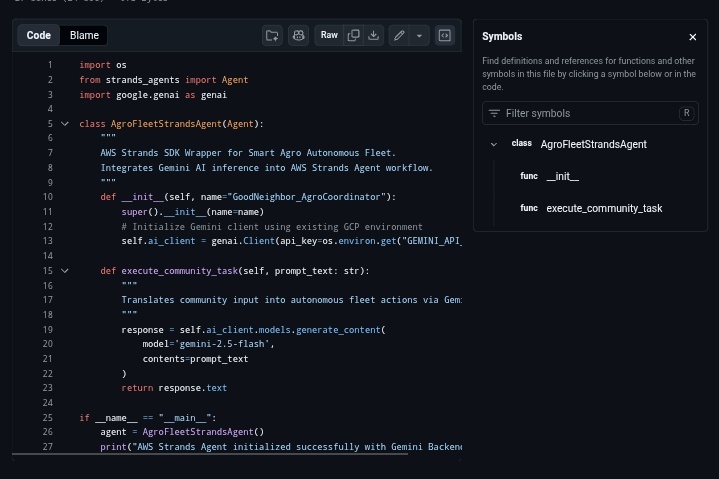This screenshot has width=719, height=479.
Task: Open file in folder tree icon
Action: 272,35
